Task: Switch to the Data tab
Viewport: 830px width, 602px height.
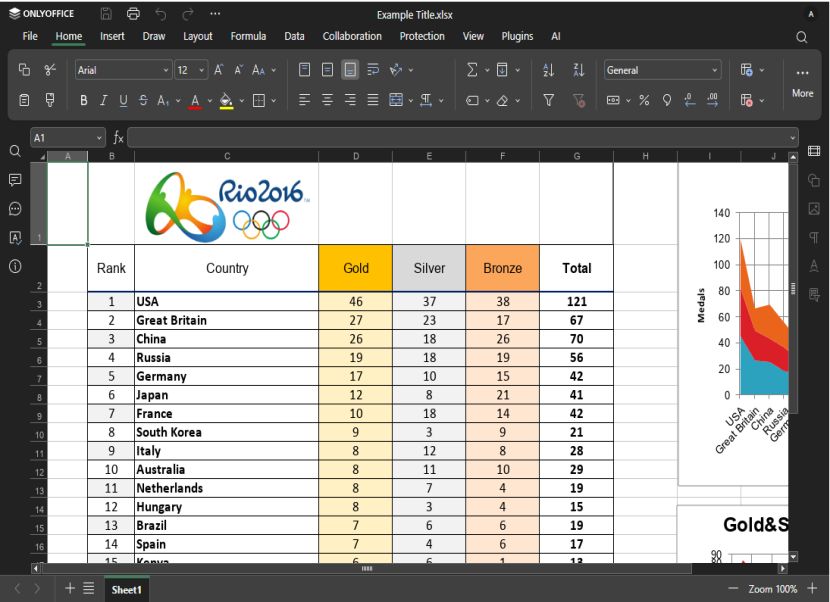Action: [x=294, y=36]
